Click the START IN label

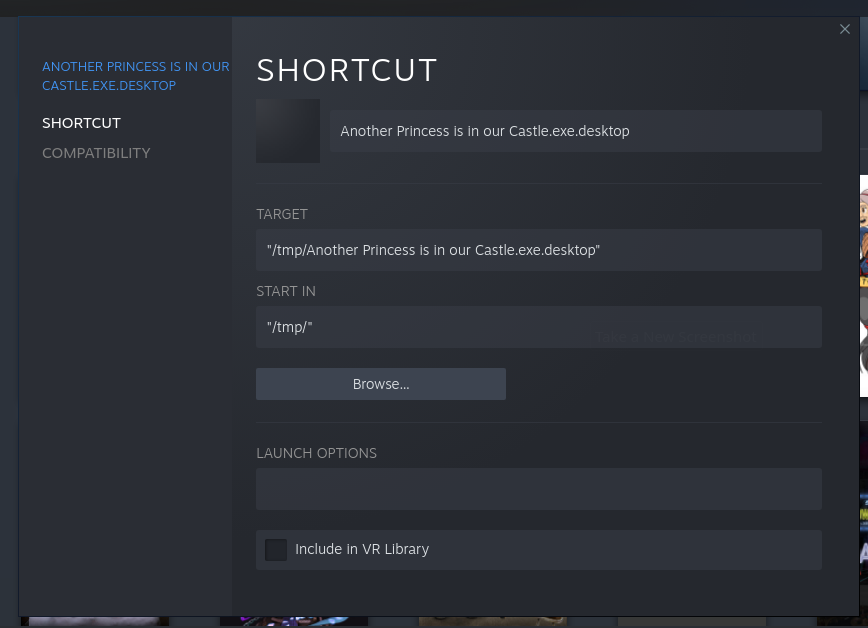(x=286, y=291)
